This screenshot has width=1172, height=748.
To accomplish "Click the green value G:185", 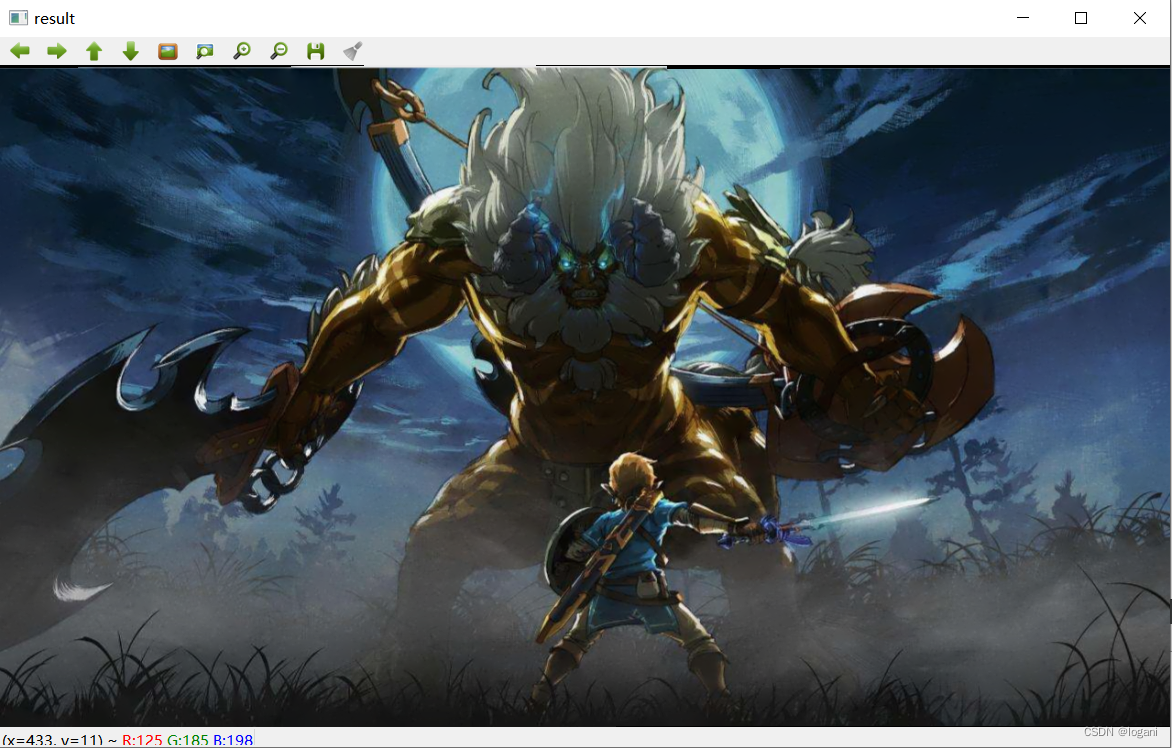I will point(188,740).
